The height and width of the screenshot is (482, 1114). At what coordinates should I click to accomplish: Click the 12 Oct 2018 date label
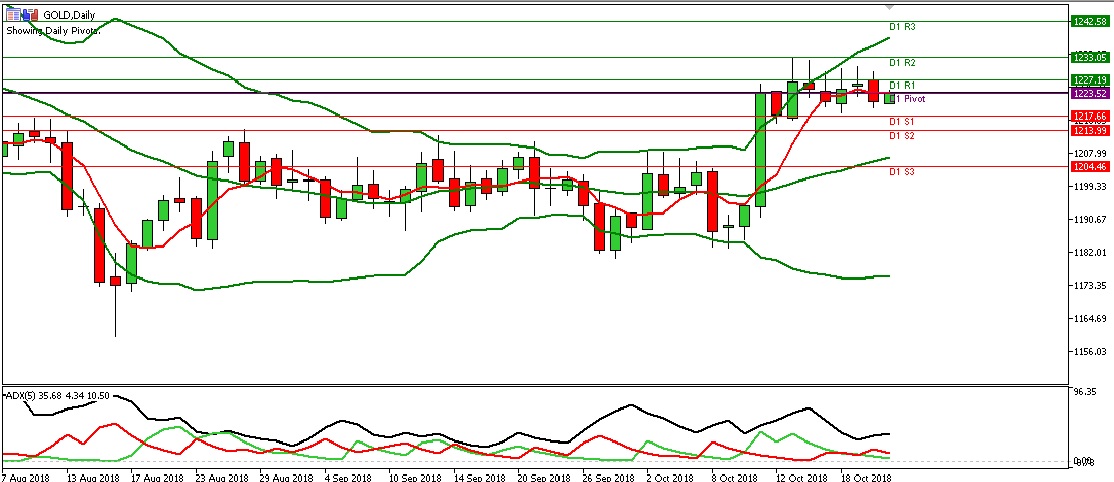pos(802,478)
